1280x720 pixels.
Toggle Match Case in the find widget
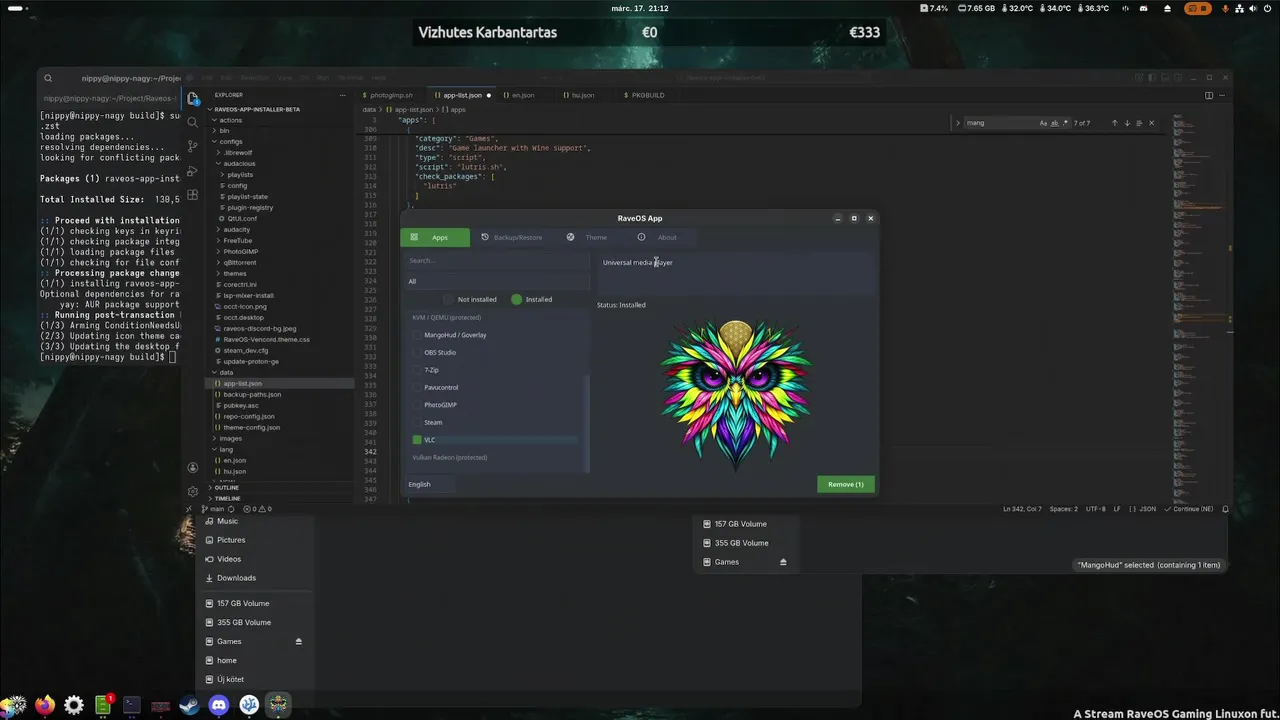tap(1043, 123)
